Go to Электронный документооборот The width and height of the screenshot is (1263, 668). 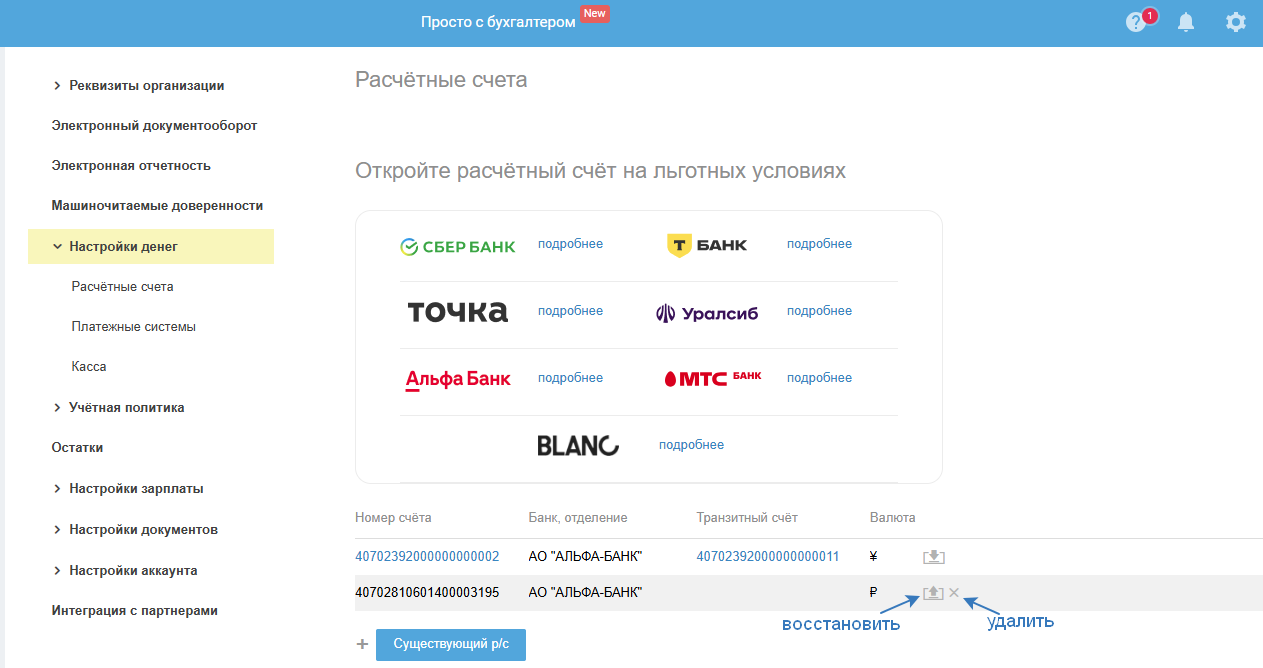(x=154, y=126)
